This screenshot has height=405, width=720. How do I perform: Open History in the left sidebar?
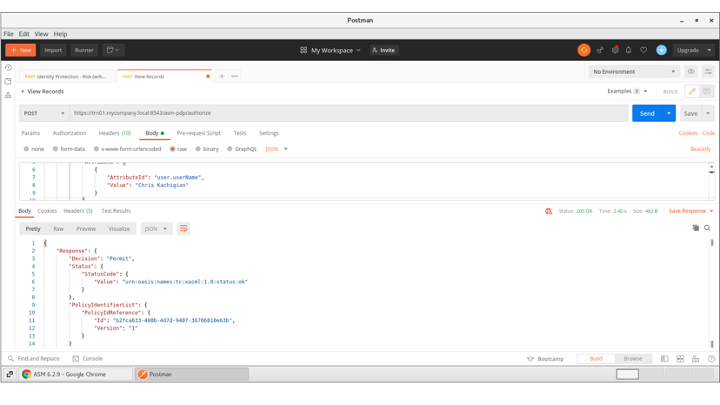pos(8,68)
